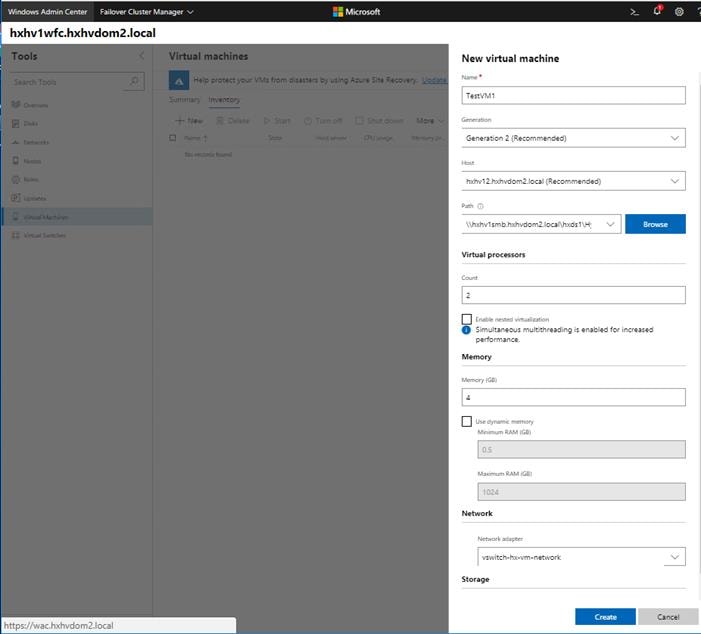Click the State column header
Image resolution: width=701 pixels, height=634 pixels.
275,138
